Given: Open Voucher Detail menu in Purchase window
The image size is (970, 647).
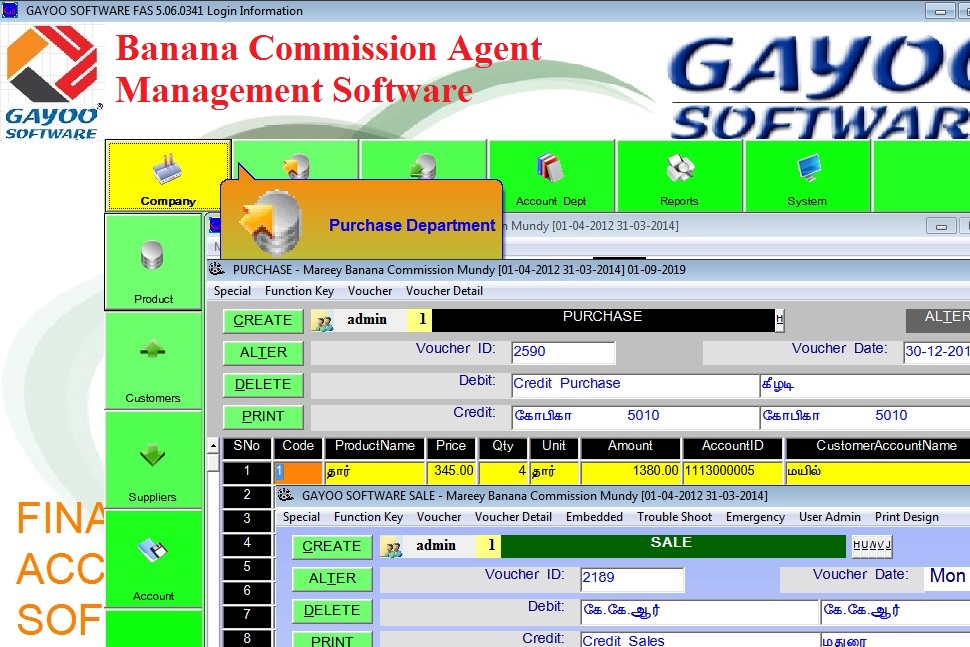Looking at the screenshot, I should point(444,291).
